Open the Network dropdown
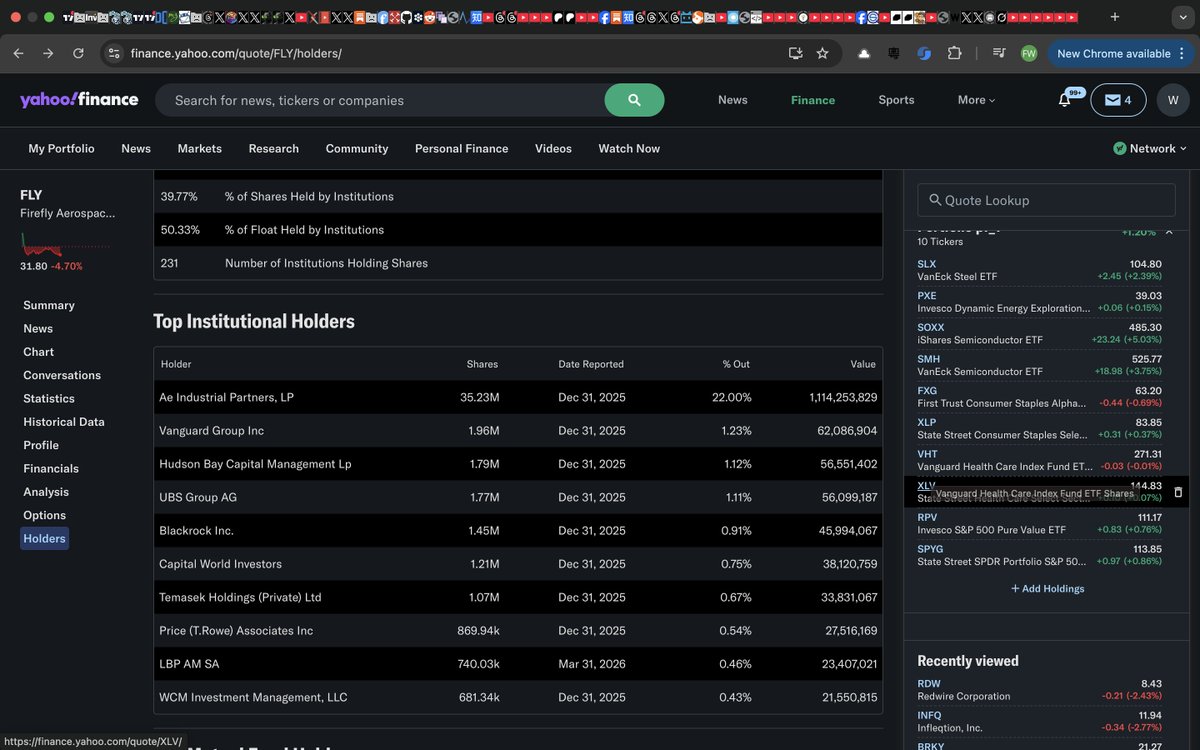This screenshot has width=1200, height=750. [x=1150, y=148]
